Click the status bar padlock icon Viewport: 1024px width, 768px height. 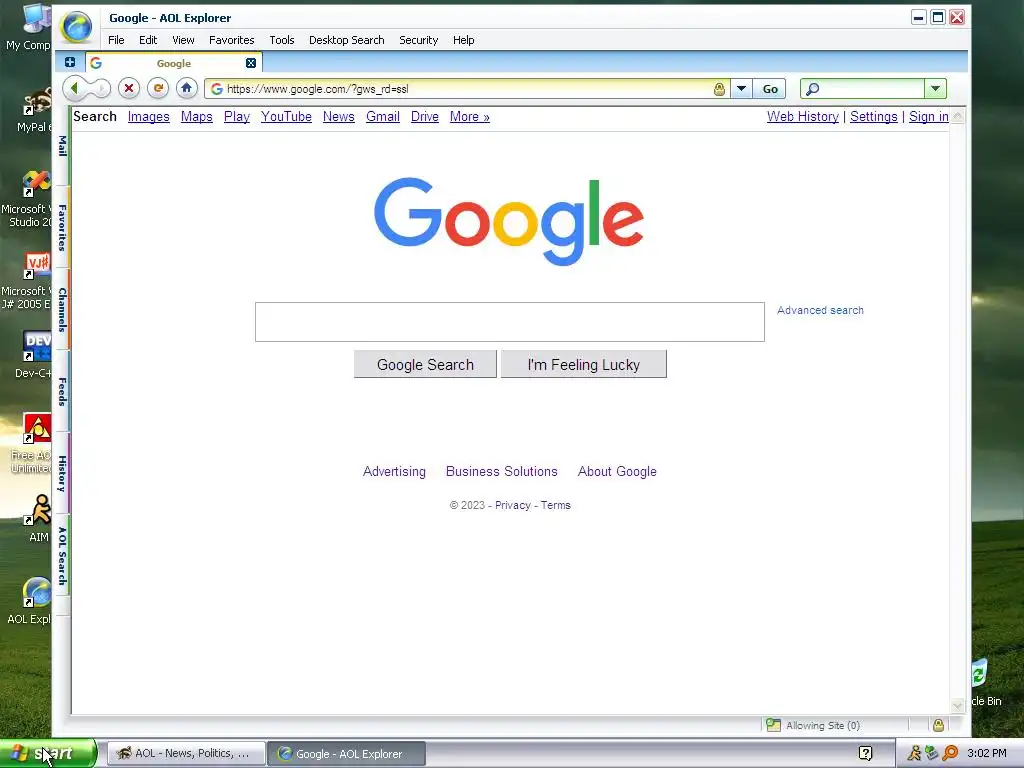coord(938,725)
